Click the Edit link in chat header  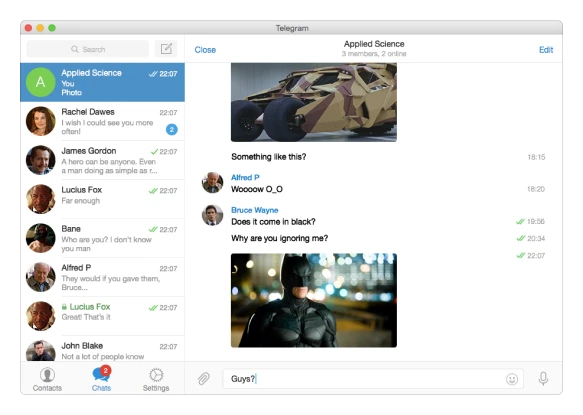546,50
